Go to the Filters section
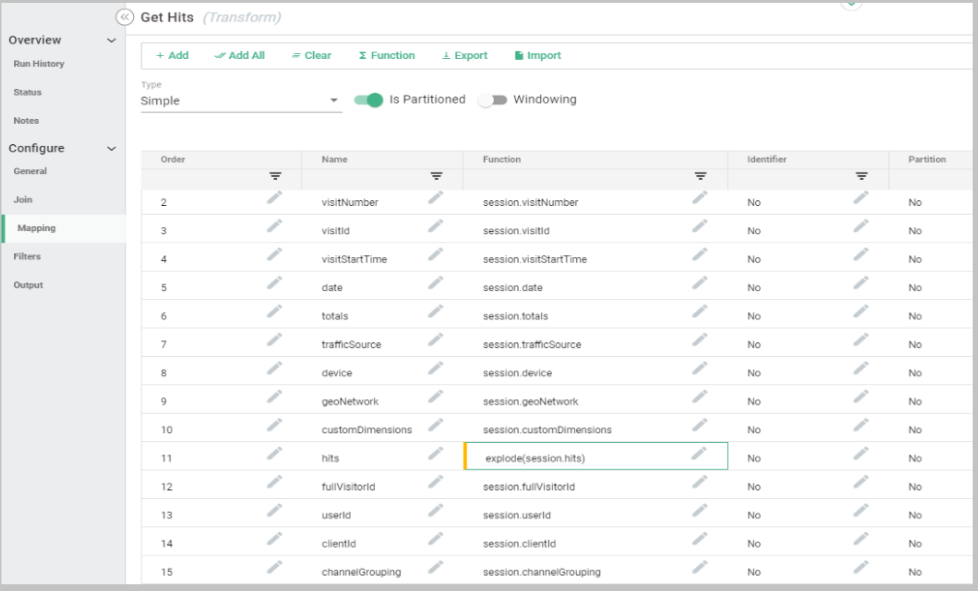The width and height of the screenshot is (978, 591). tap(28, 257)
